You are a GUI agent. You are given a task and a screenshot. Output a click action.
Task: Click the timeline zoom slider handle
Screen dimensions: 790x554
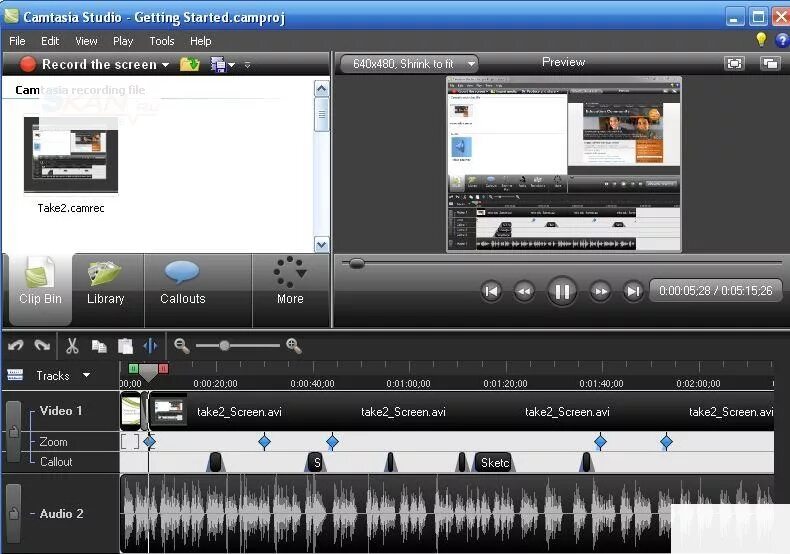(x=225, y=345)
